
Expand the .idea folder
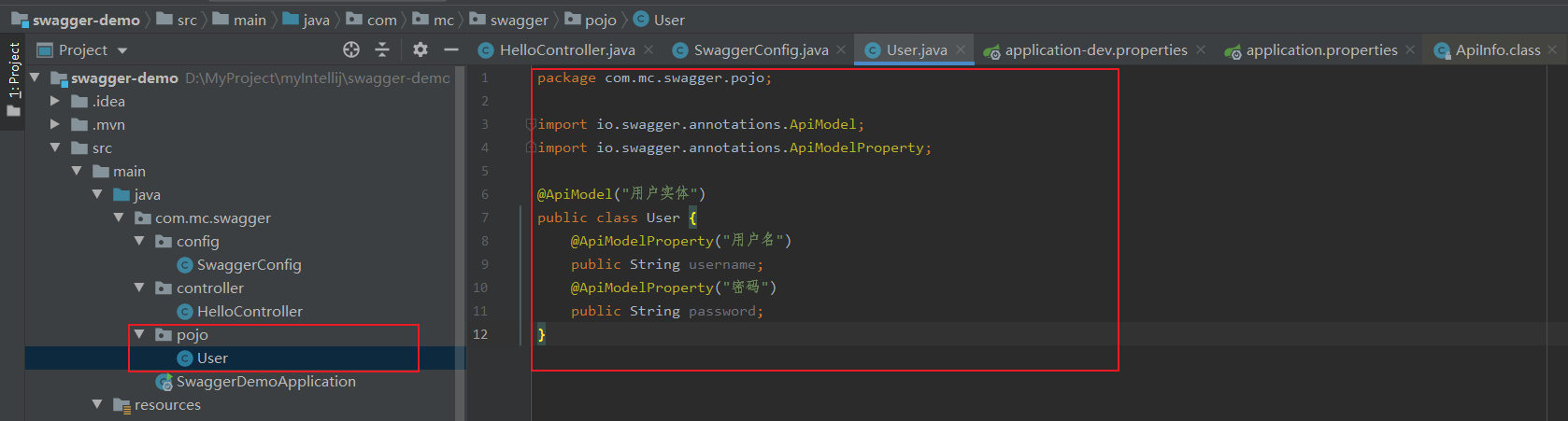[55, 101]
